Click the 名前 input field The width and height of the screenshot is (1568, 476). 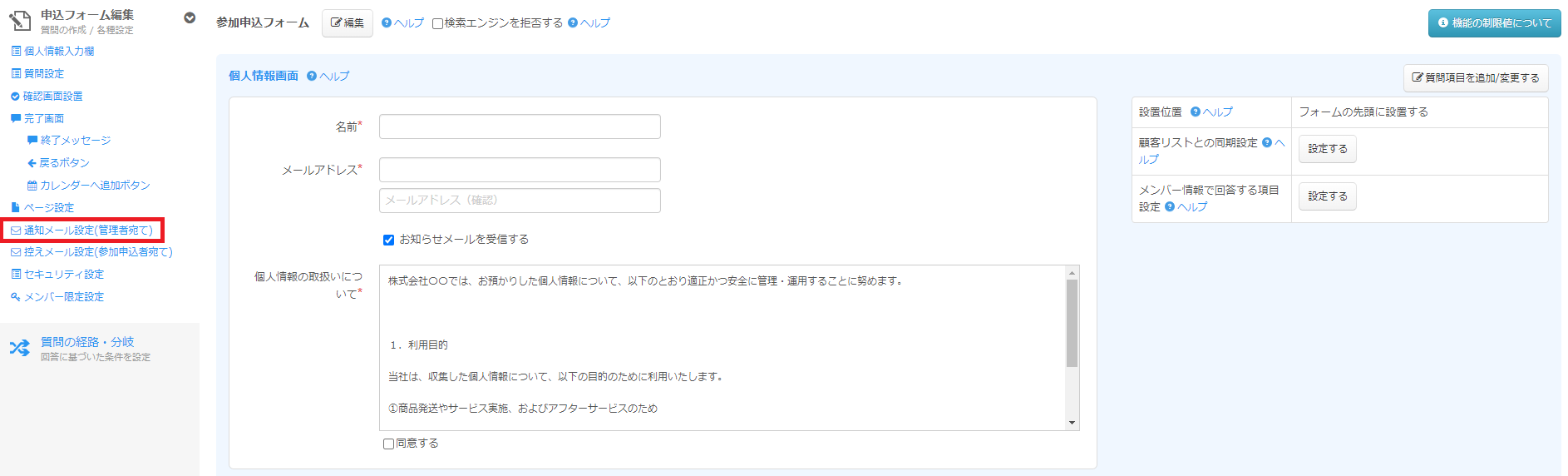click(x=520, y=126)
